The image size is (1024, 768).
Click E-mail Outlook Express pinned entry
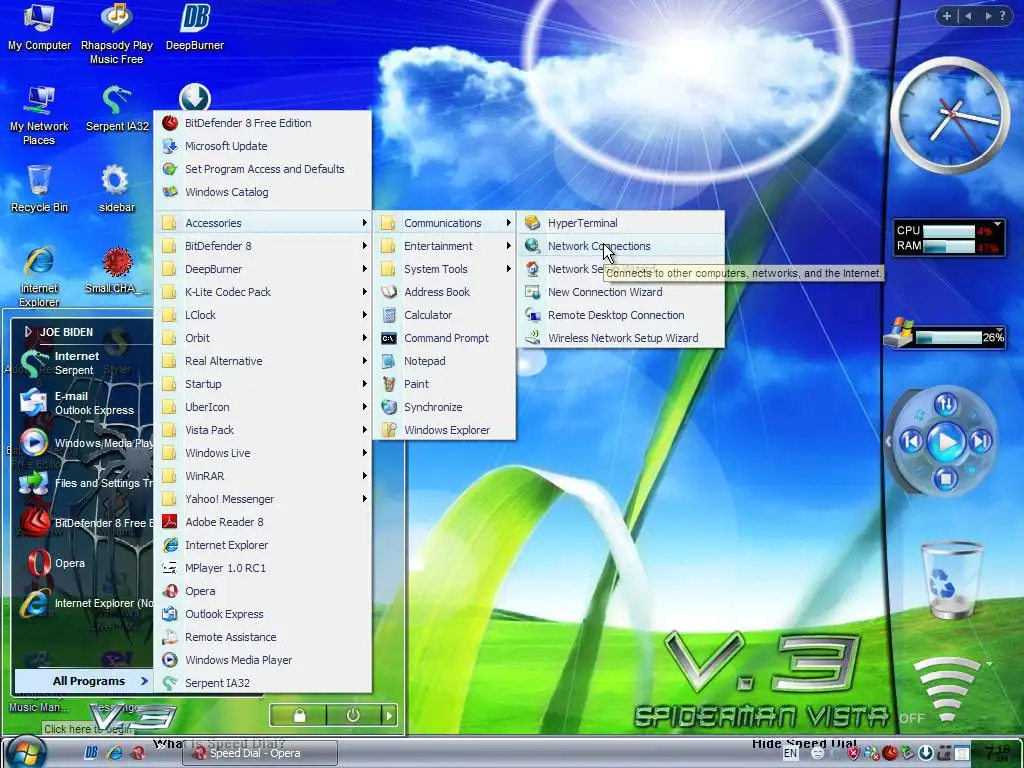click(x=84, y=403)
